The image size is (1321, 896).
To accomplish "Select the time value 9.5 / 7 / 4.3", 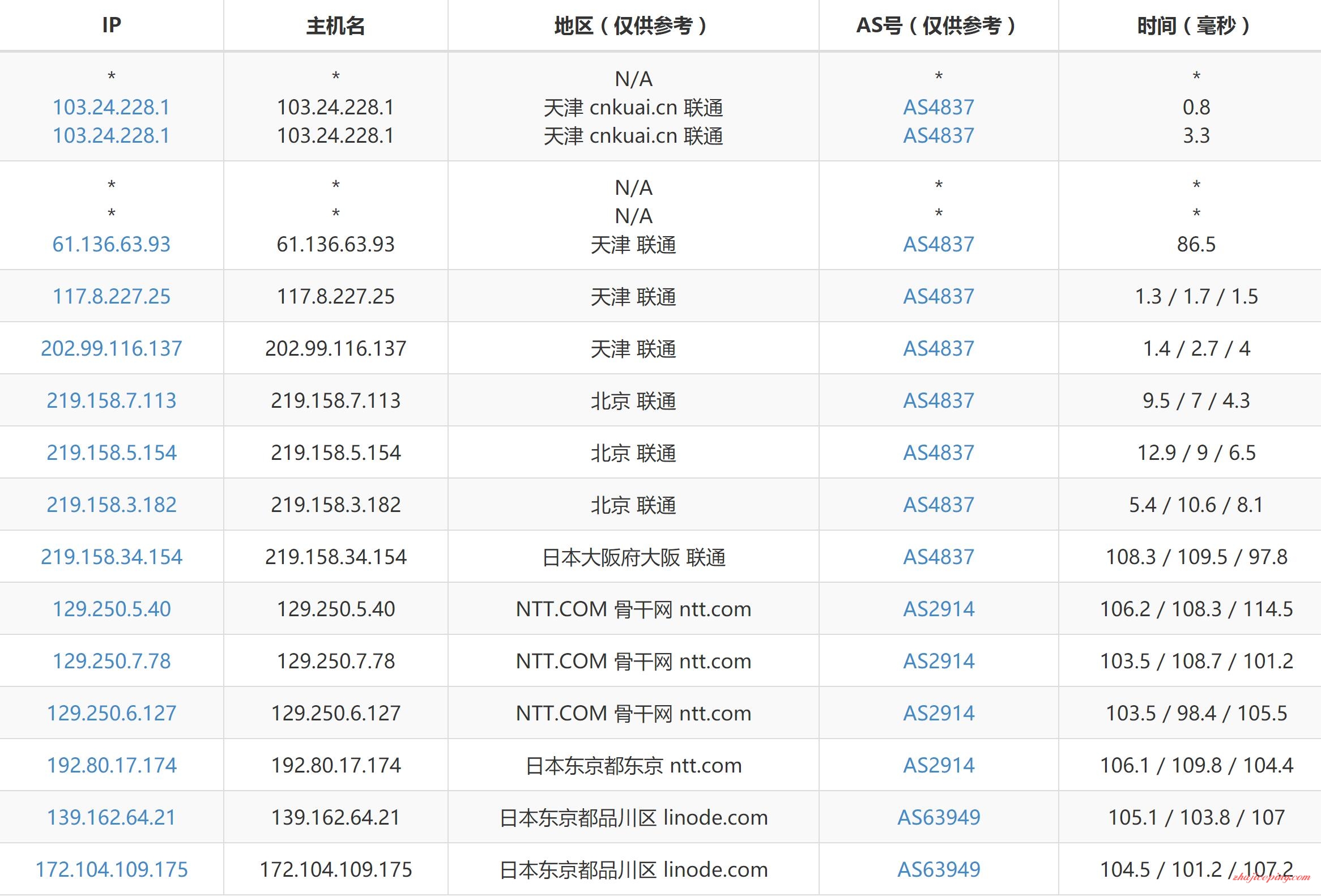I will coord(1196,400).
